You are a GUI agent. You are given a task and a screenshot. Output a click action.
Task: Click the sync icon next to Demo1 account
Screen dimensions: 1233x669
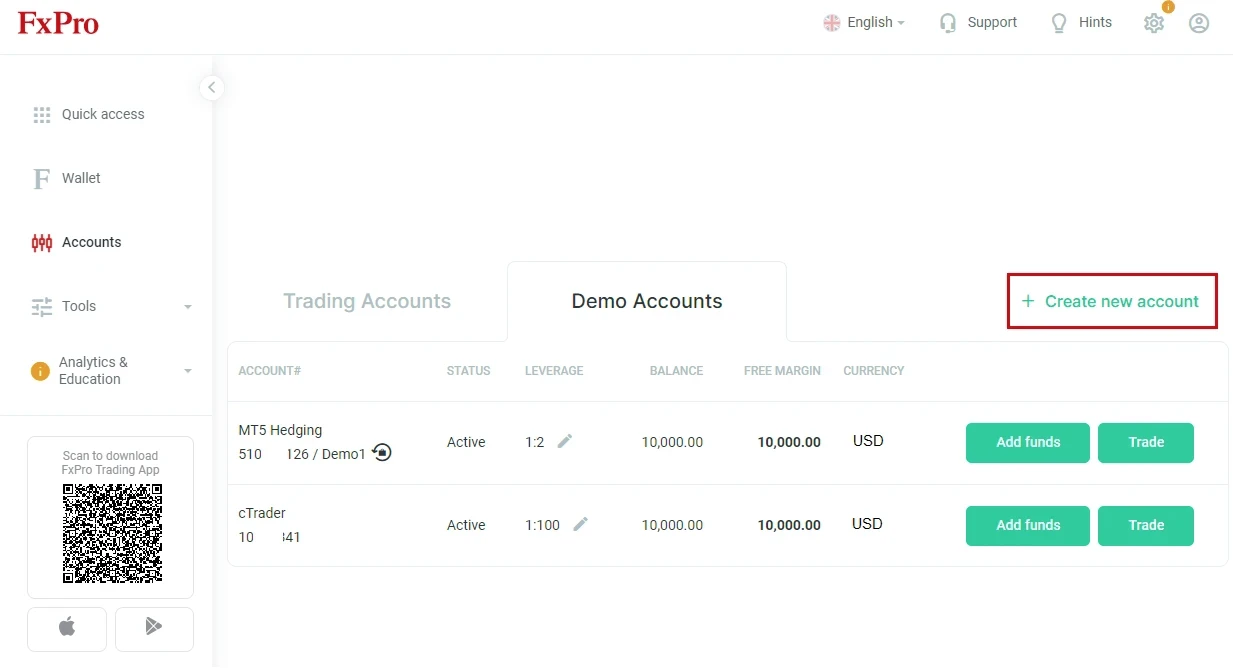pyautogui.click(x=381, y=452)
